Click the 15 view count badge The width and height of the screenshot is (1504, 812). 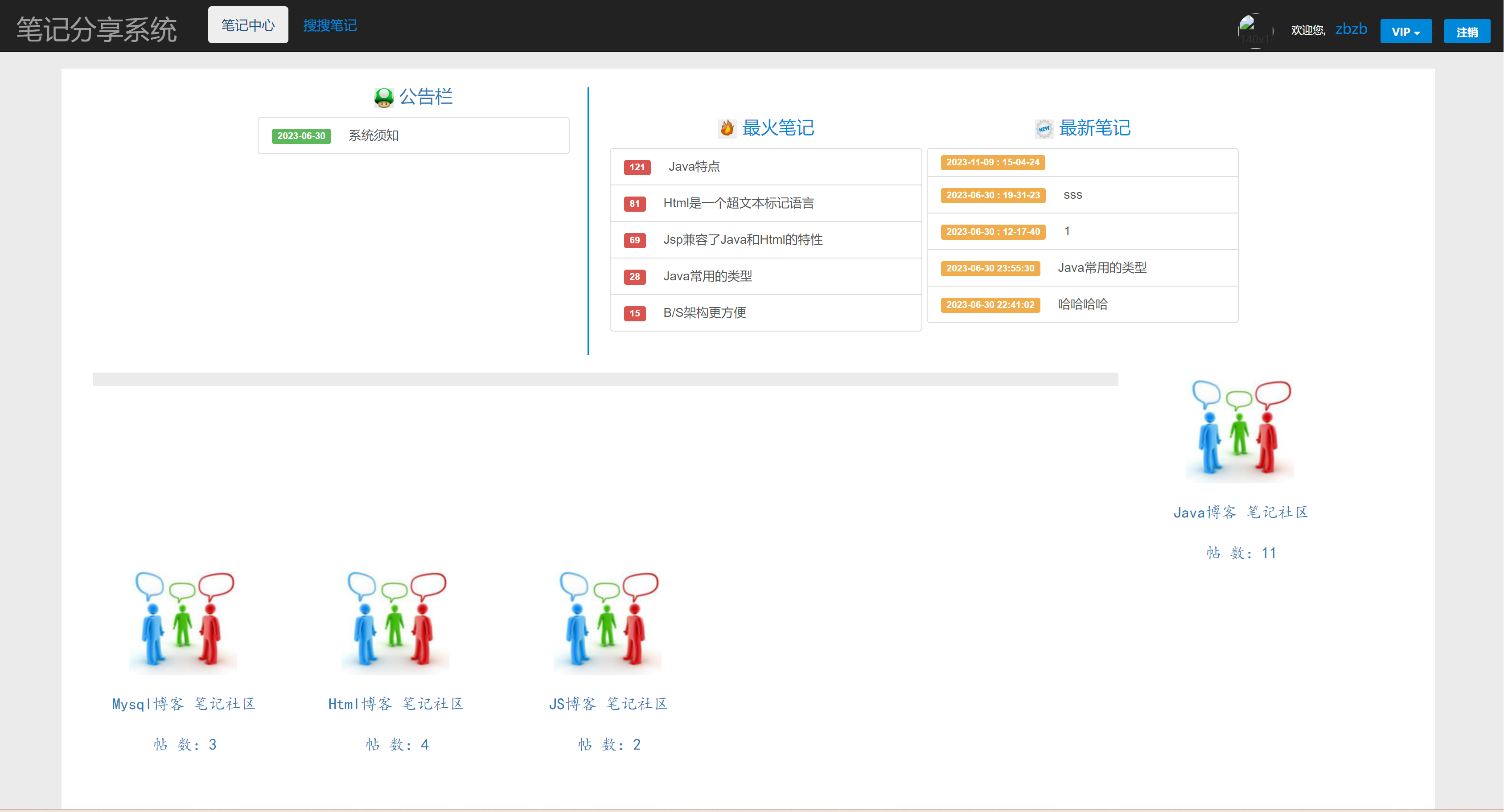tap(635, 313)
